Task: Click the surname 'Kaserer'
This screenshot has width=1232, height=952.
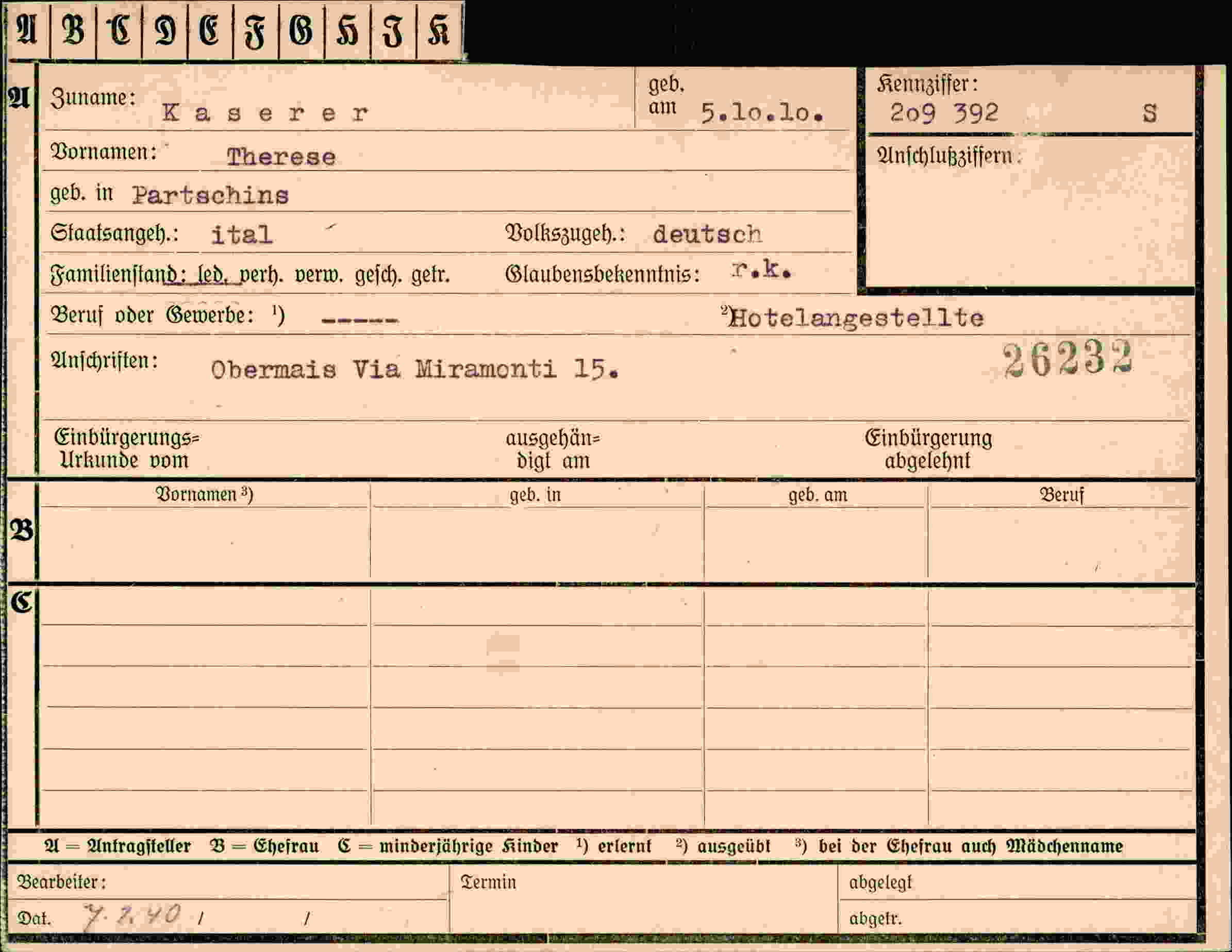Action: click(265, 113)
